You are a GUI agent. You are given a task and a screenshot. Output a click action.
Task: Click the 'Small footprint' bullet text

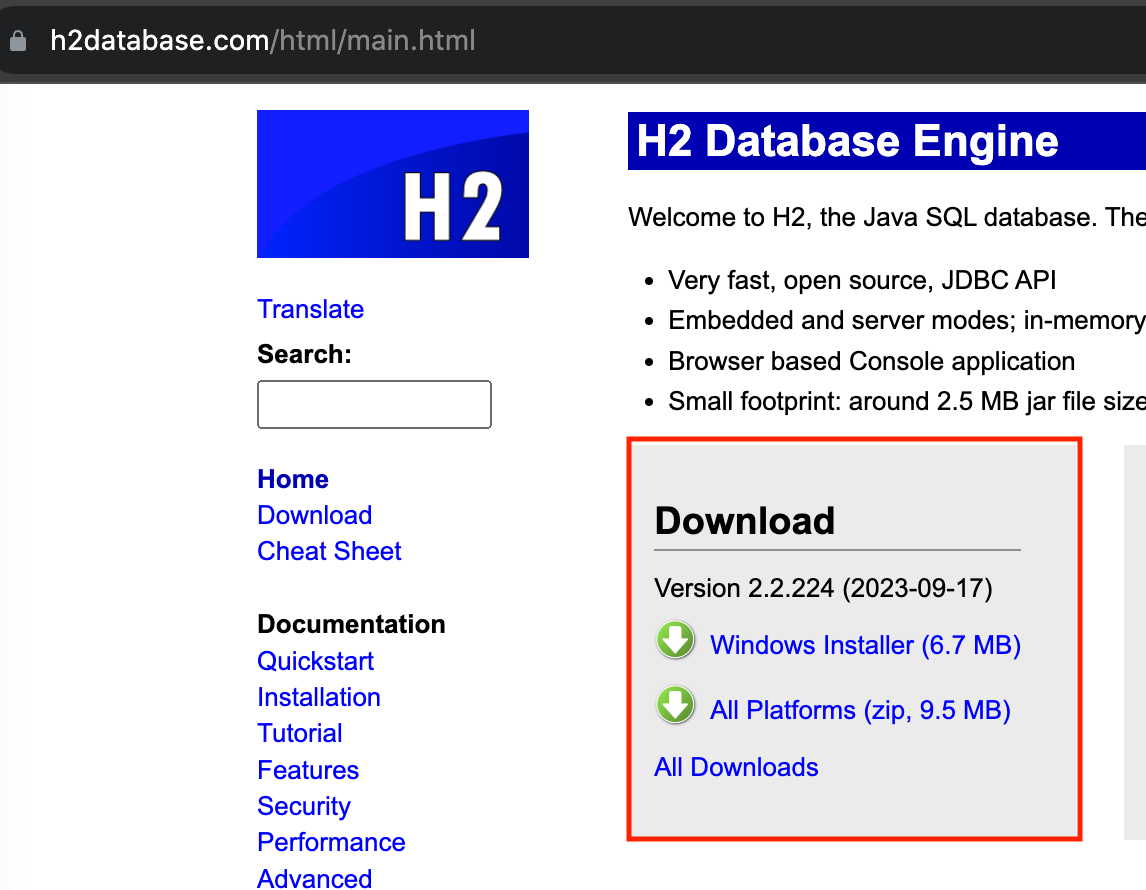tap(906, 401)
